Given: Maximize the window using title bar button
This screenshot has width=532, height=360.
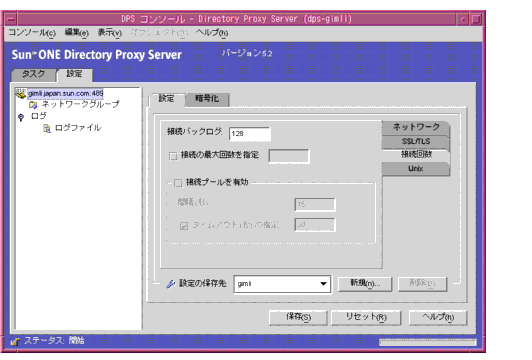Looking at the screenshot, I should pyautogui.click(x=476, y=19).
